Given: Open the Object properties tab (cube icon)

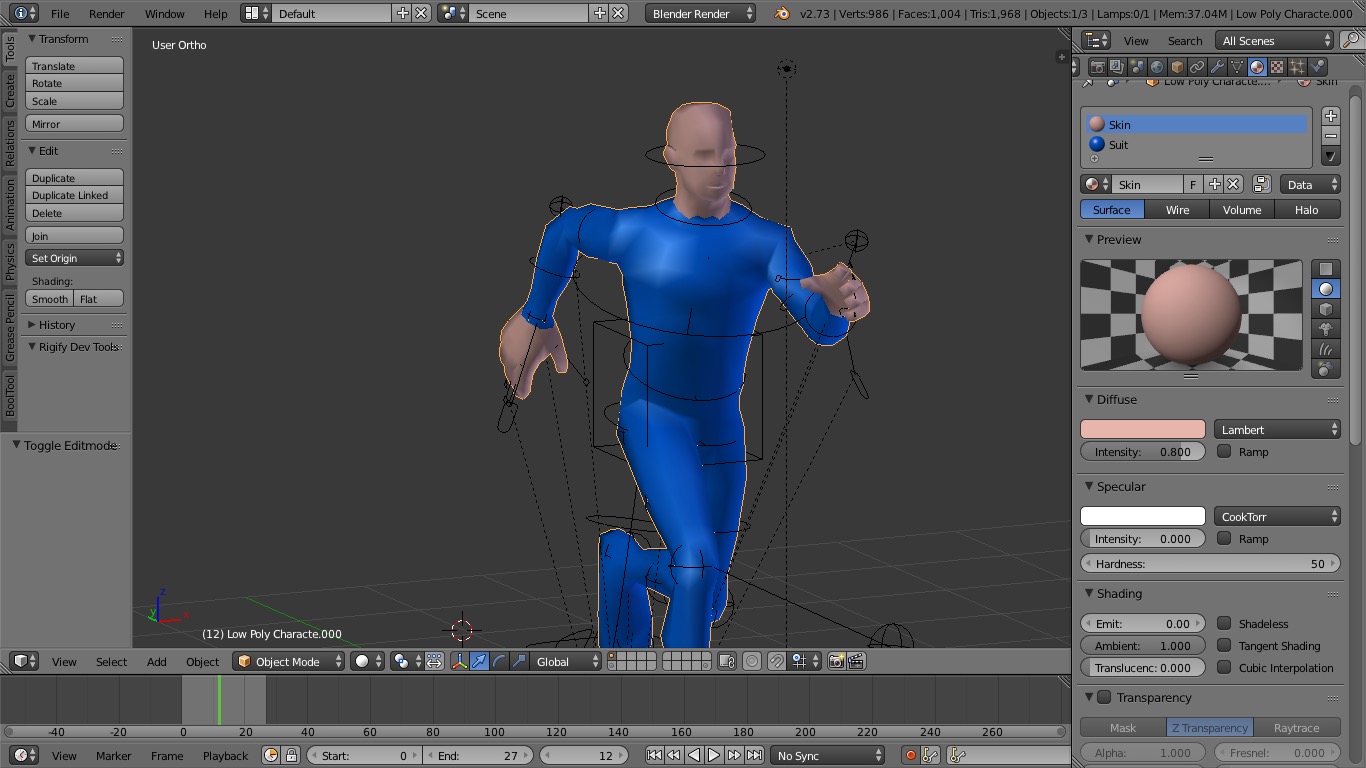Looking at the screenshot, I should click(x=1177, y=67).
